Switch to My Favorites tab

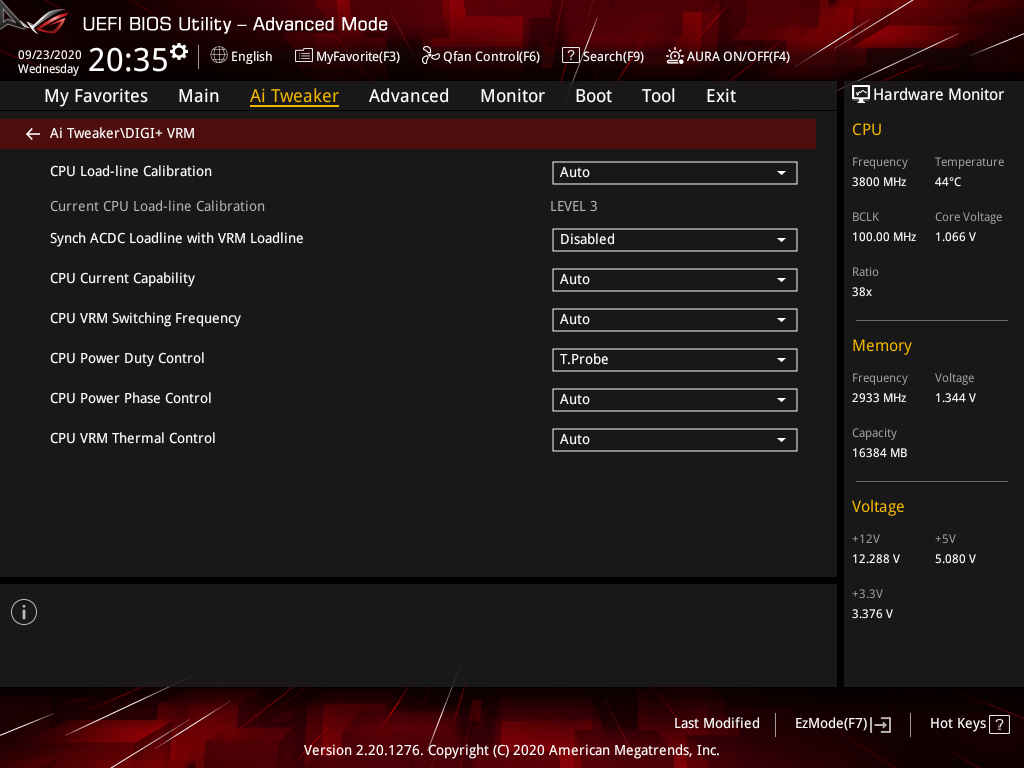click(x=96, y=96)
